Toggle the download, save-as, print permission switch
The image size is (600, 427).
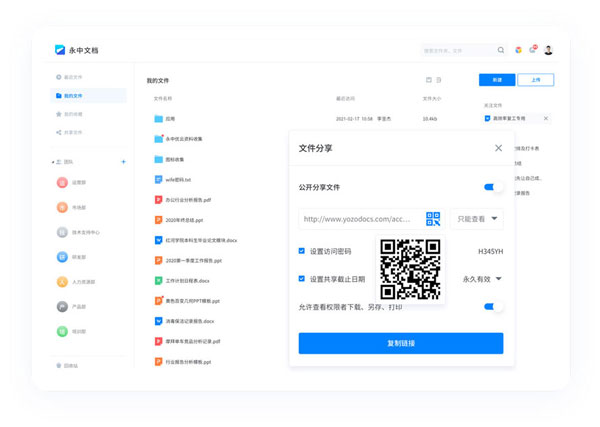pyautogui.click(x=493, y=307)
